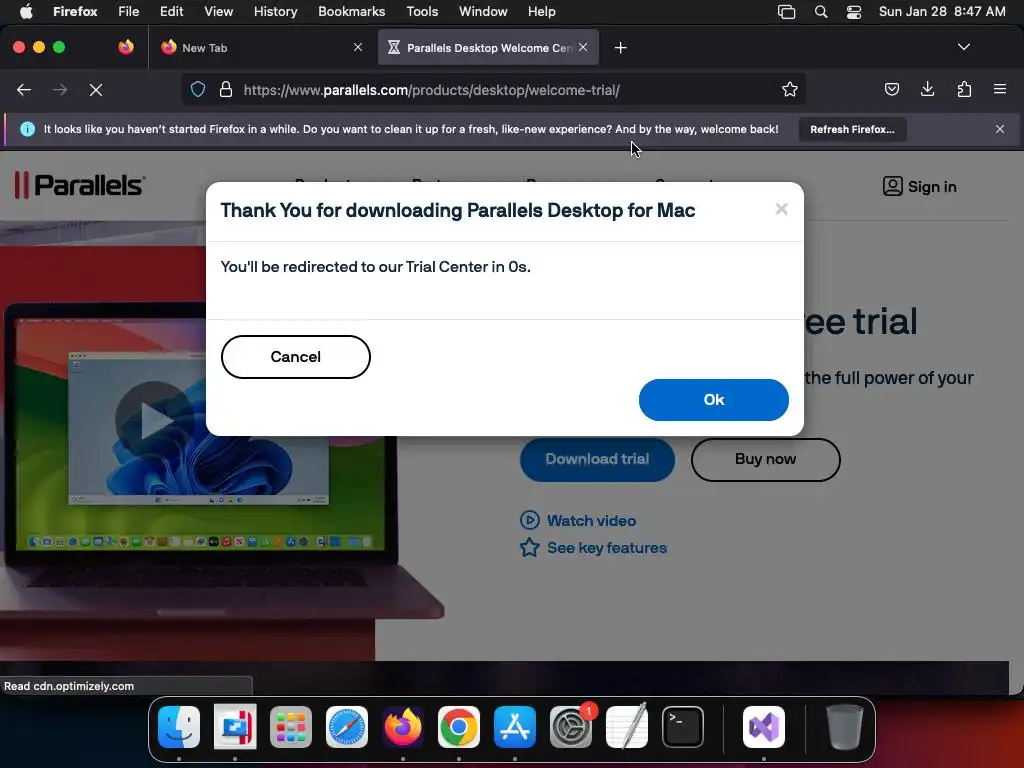Click the Download trial button
The image size is (1024, 768).
597,459
